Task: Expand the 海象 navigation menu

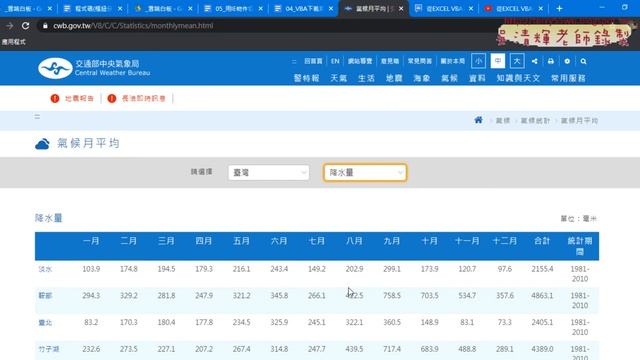Action: point(422,78)
